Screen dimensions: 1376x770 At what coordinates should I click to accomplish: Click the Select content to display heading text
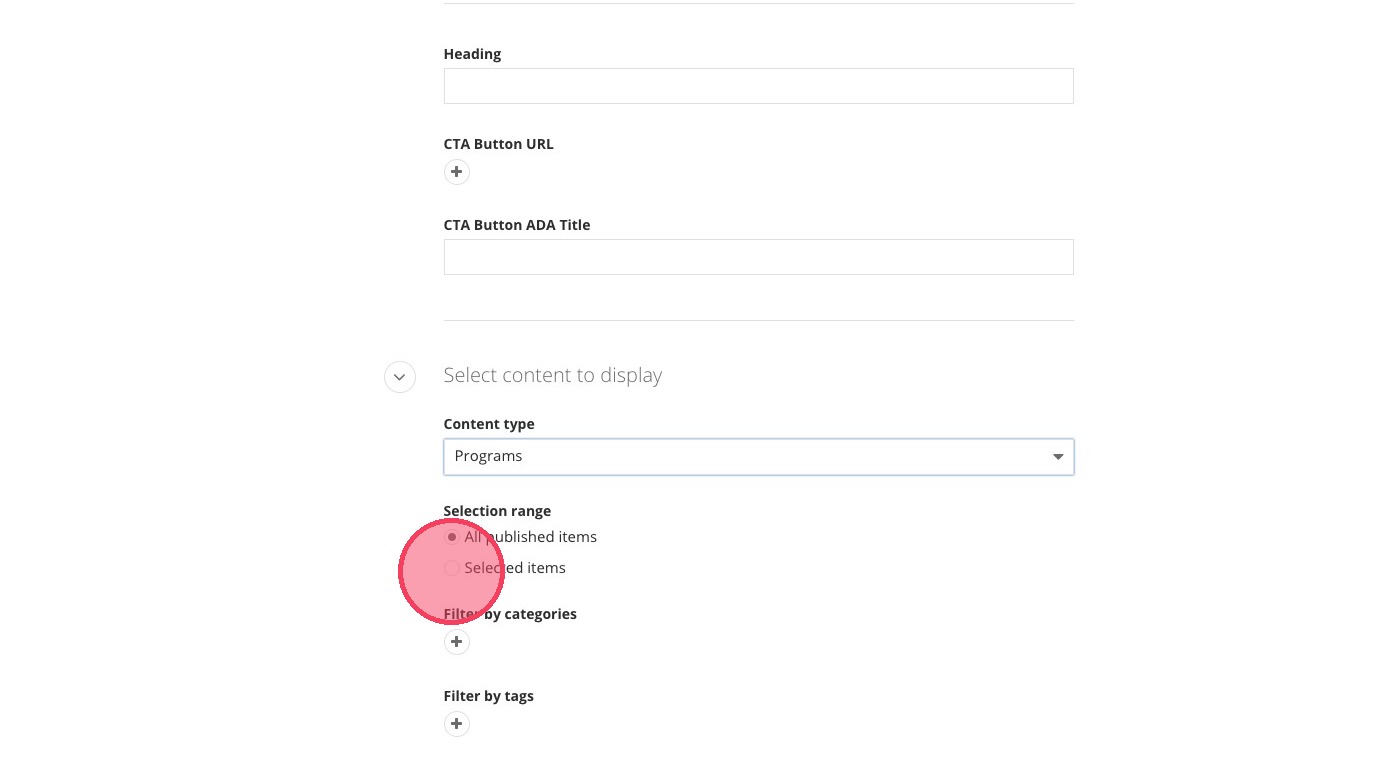coord(552,375)
